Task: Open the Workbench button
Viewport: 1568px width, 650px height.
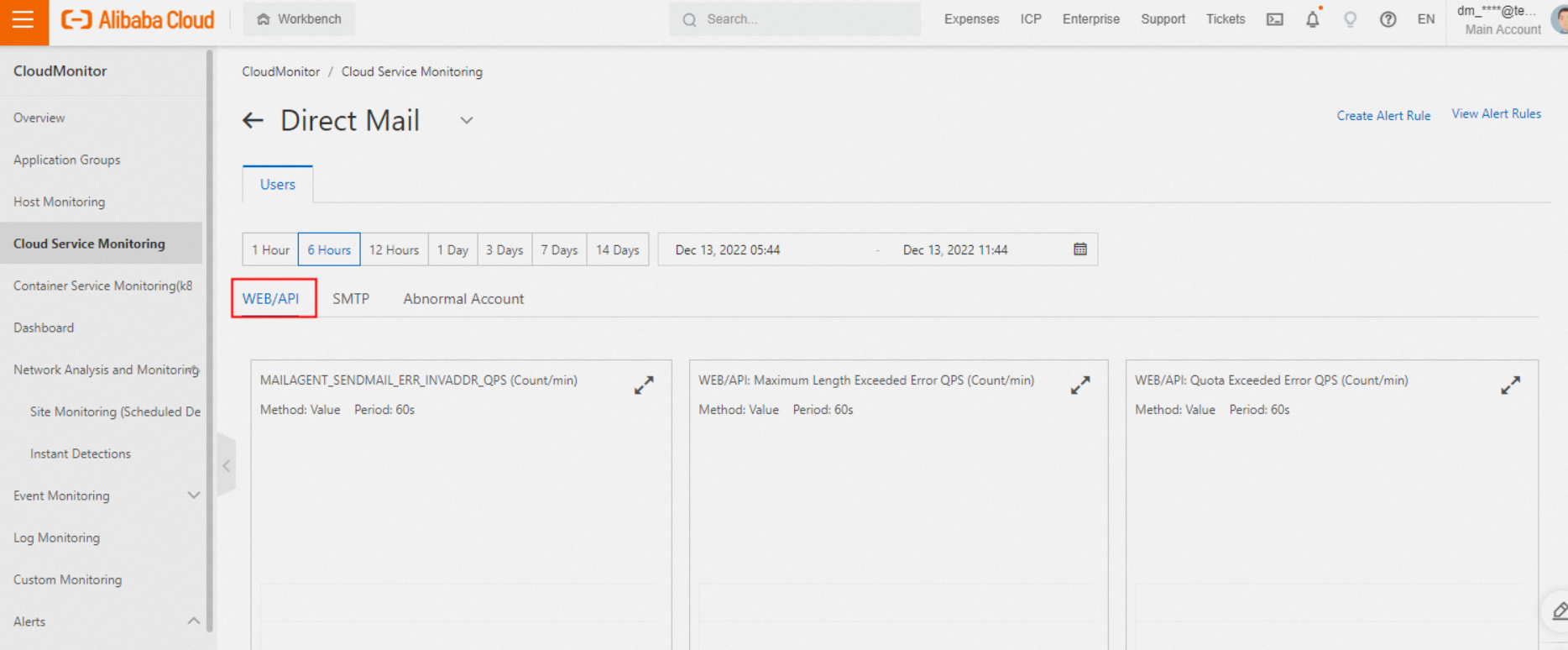Action: 299,19
